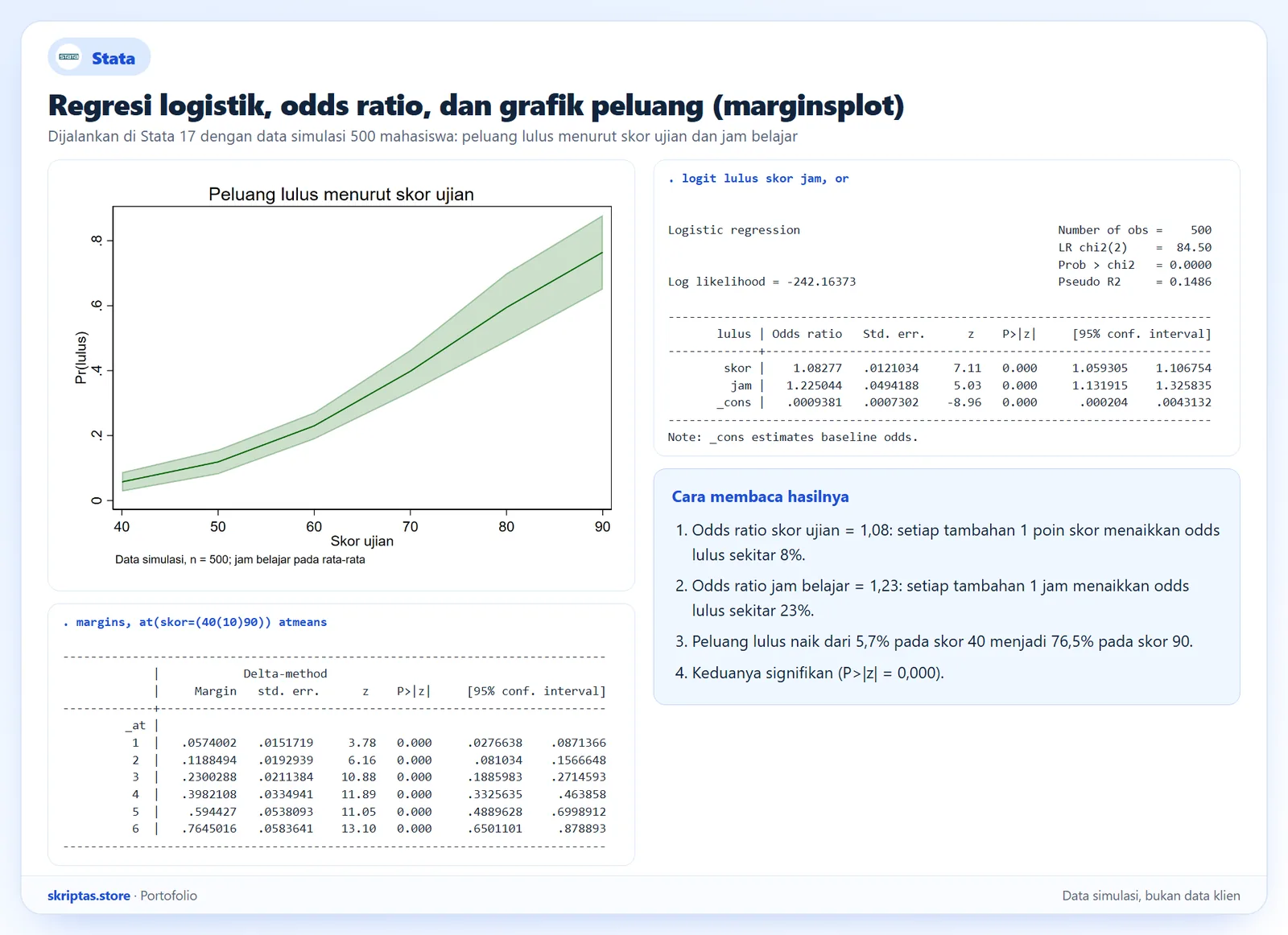Click upper bound .1566648 in row 2

[579, 760]
